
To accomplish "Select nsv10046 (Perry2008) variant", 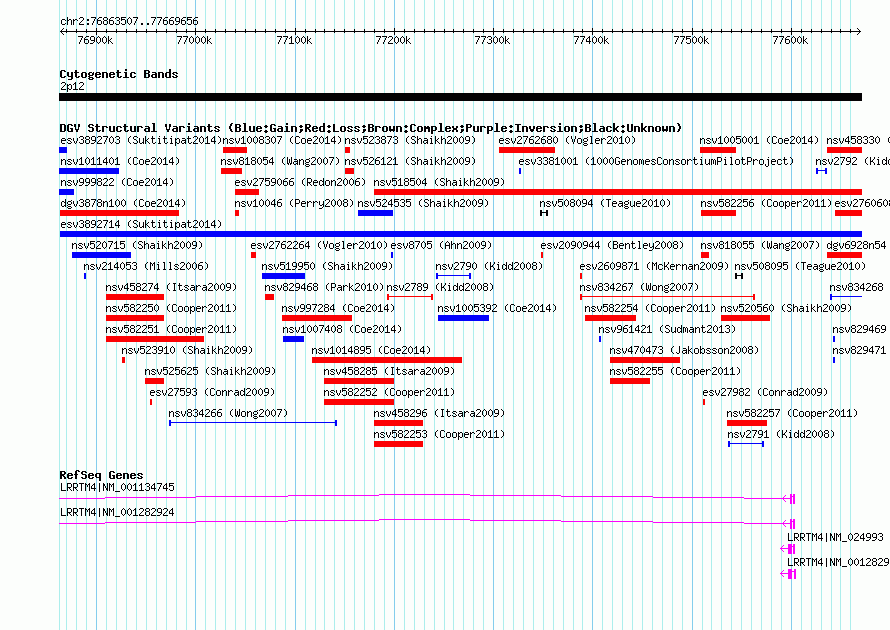I will click(294, 203).
